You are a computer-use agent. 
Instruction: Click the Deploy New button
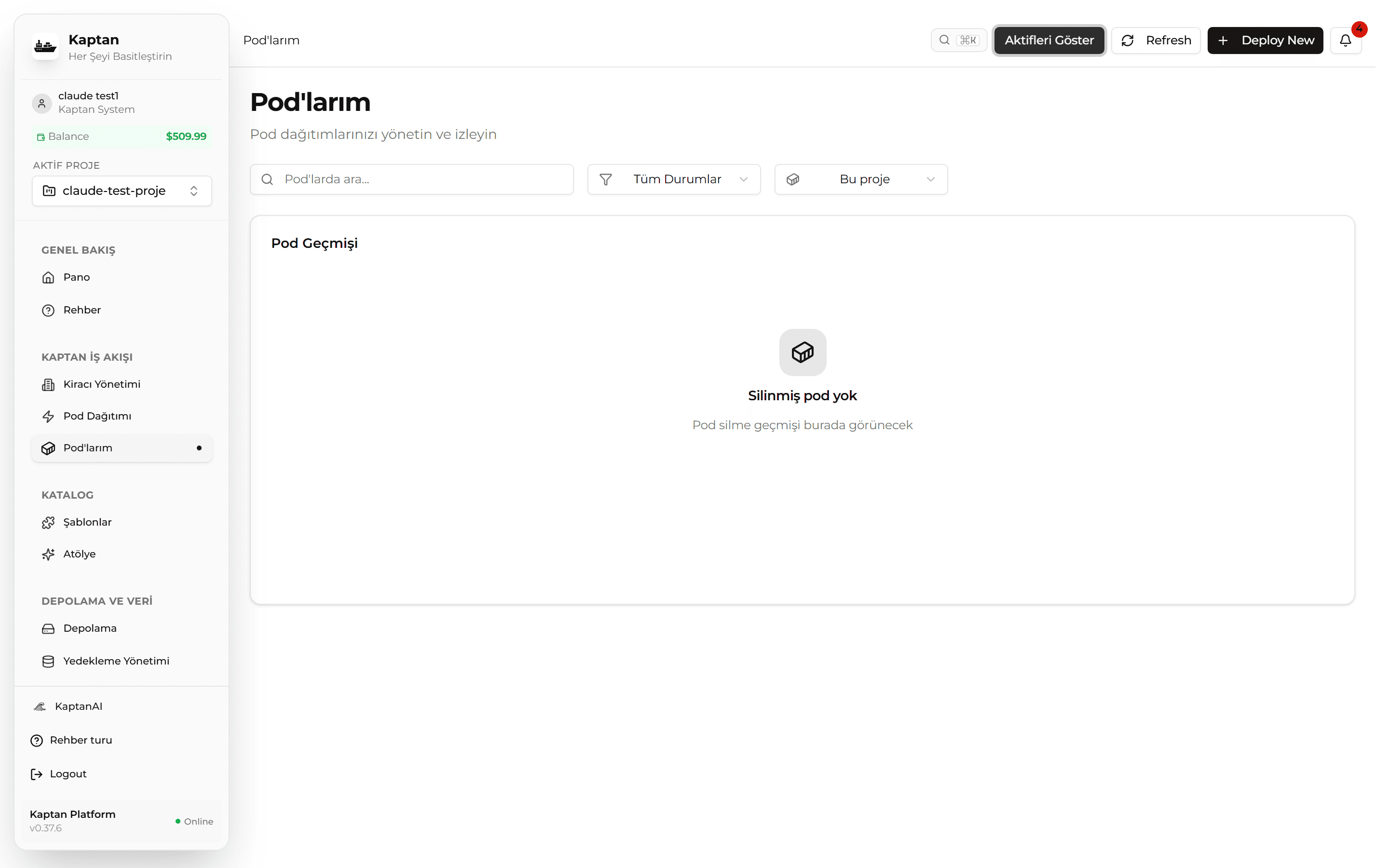pyautogui.click(x=1265, y=40)
